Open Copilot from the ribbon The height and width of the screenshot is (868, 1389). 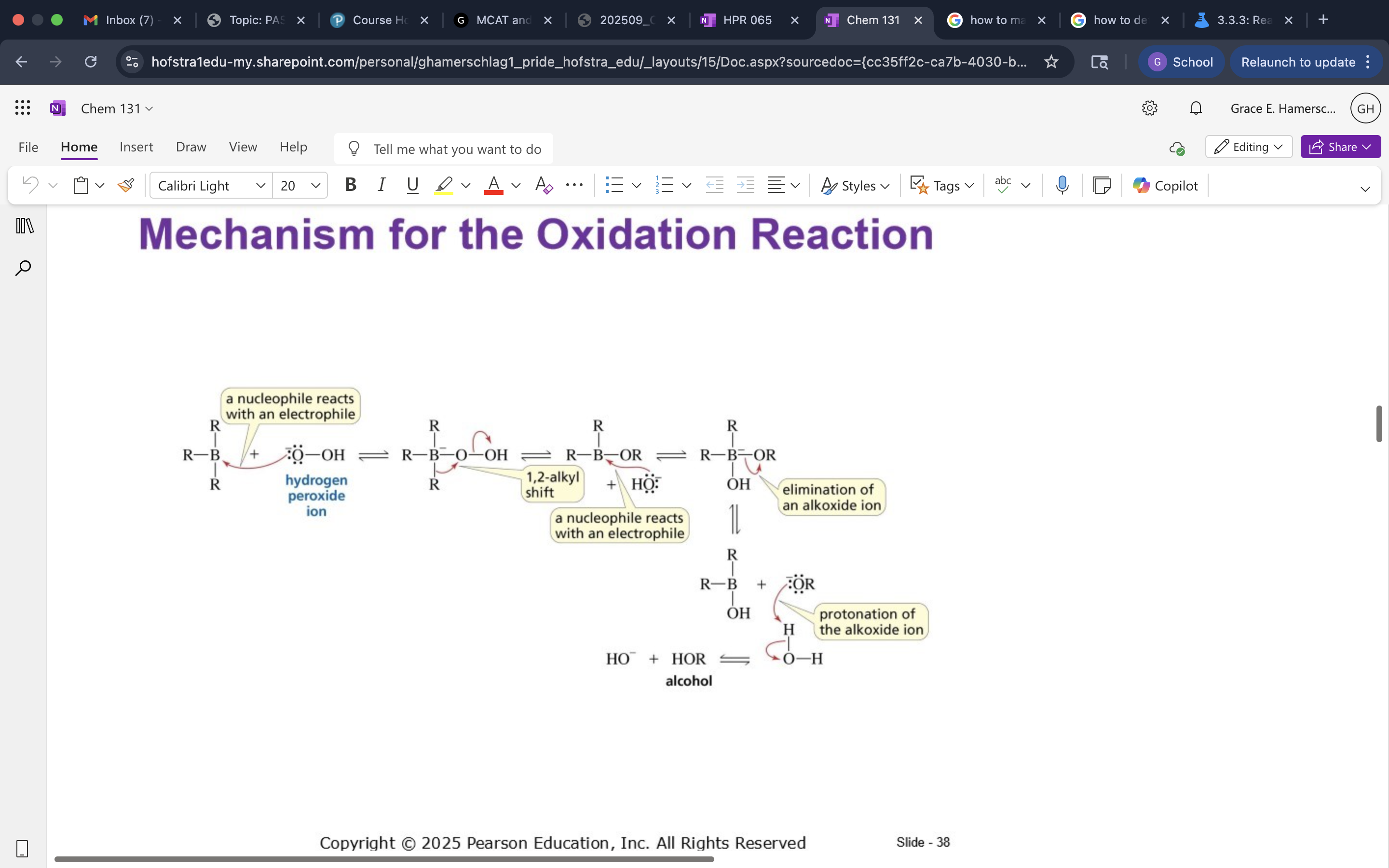pyautogui.click(x=1165, y=186)
